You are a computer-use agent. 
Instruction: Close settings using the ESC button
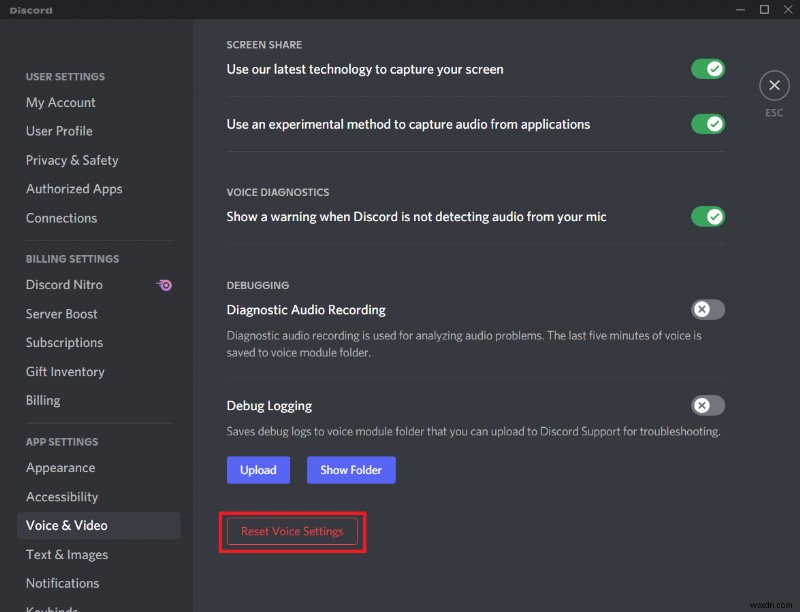click(x=774, y=85)
